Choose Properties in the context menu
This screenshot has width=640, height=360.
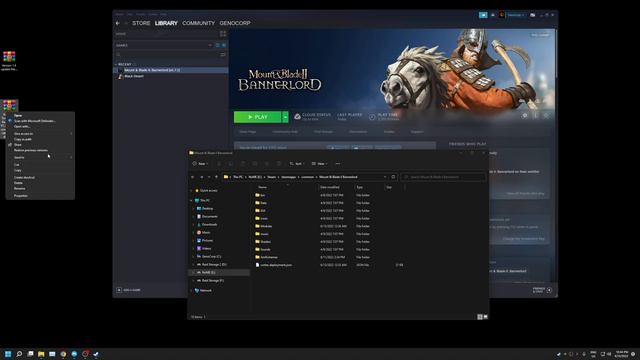click(40, 196)
